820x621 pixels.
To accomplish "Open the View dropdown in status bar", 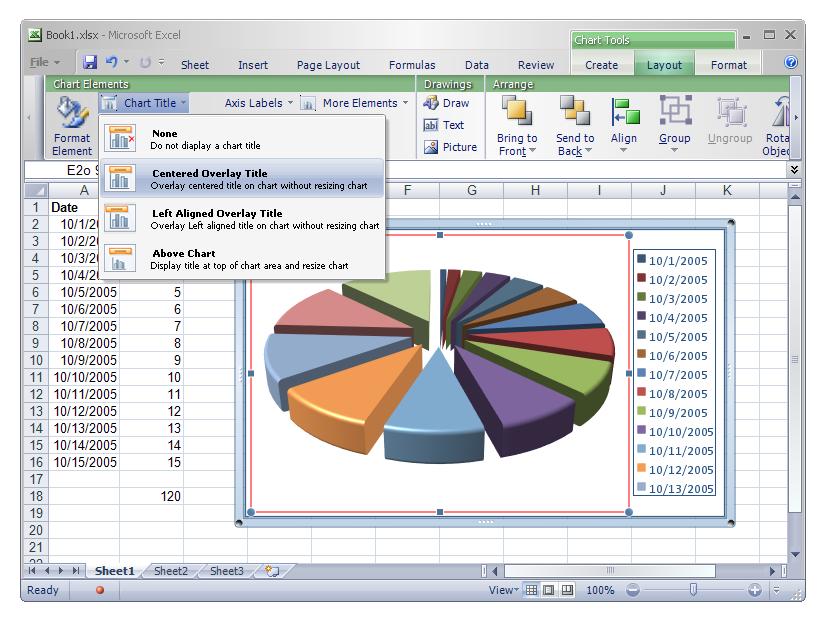I will pos(504,590).
